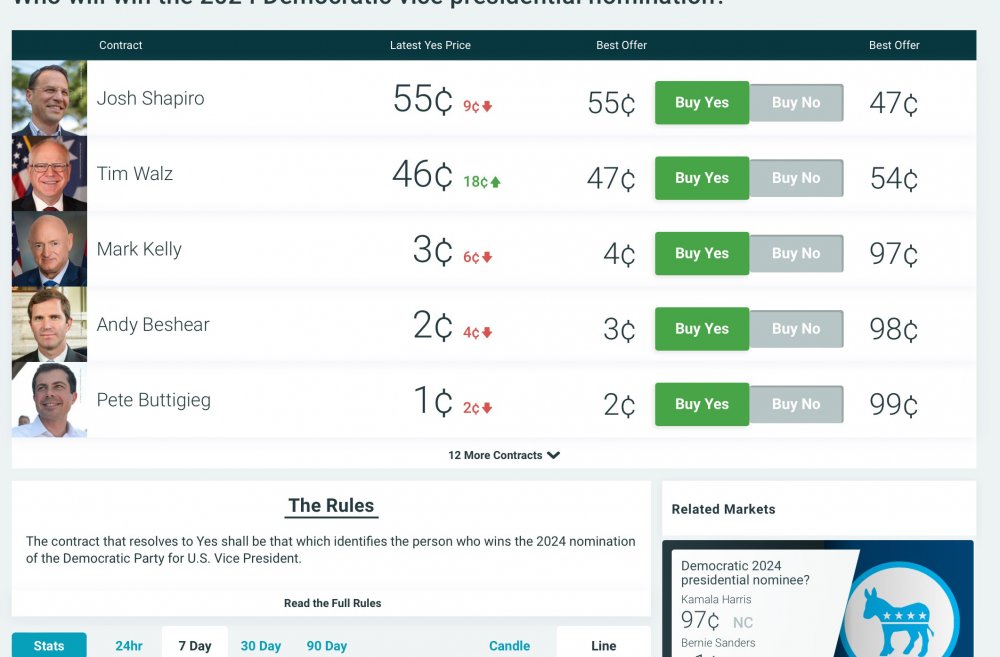Click red down arrow beside Josh Shapiro price
1000x657 pixels.
[x=487, y=106]
